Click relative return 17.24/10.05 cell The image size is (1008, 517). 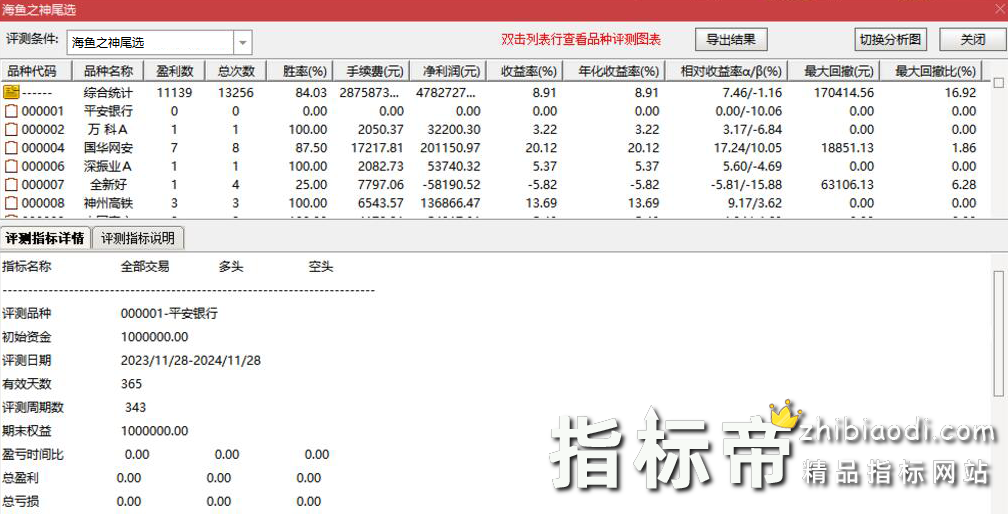pyautogui.click(x=748, y=148)
